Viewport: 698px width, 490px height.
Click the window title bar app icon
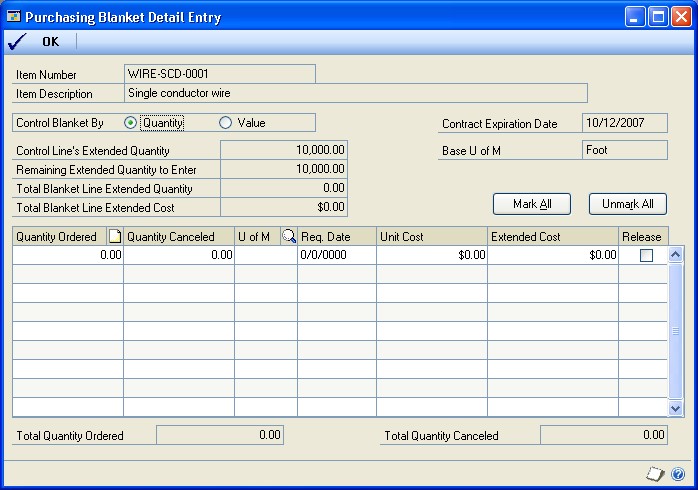pyautogui.click(x=14, y=16)
